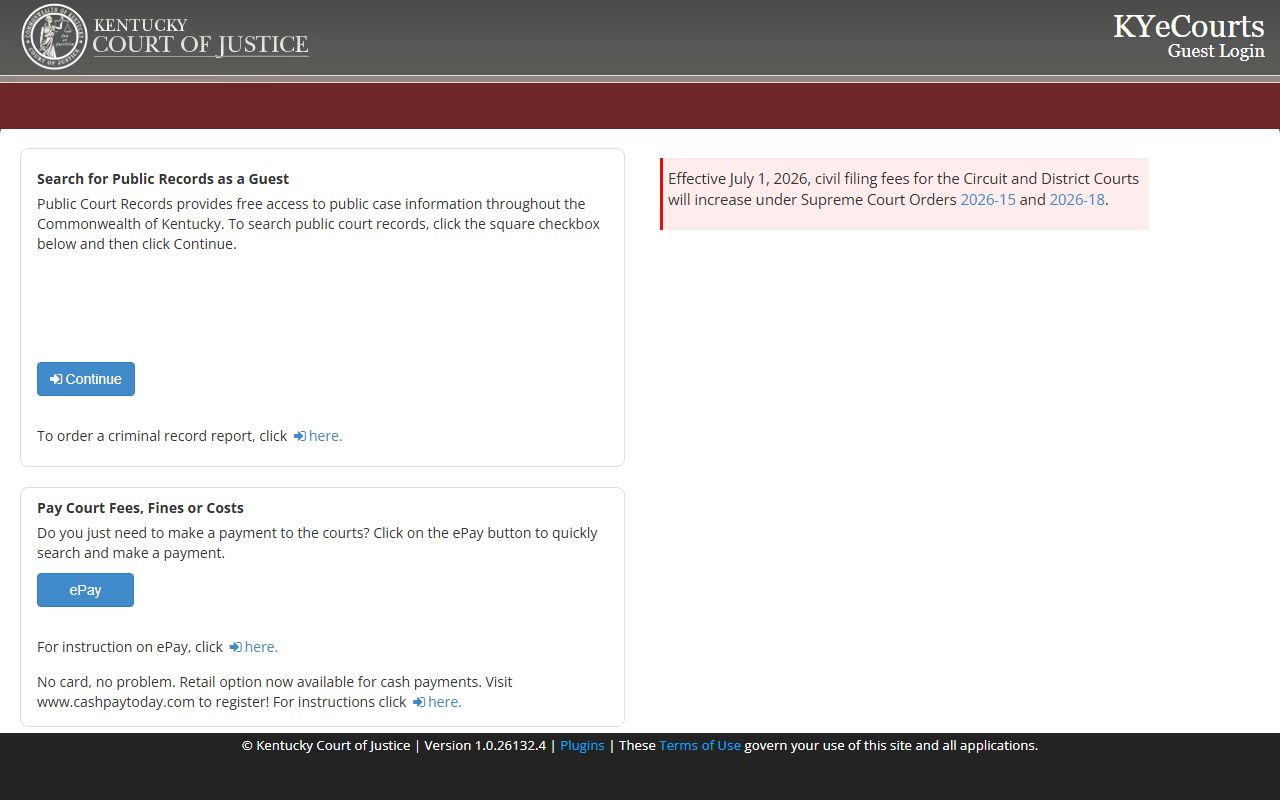Open the Plugins link in footer
Image resolution: width=1280 pixels, height=800 pixels.
click(x=582, y=745)
